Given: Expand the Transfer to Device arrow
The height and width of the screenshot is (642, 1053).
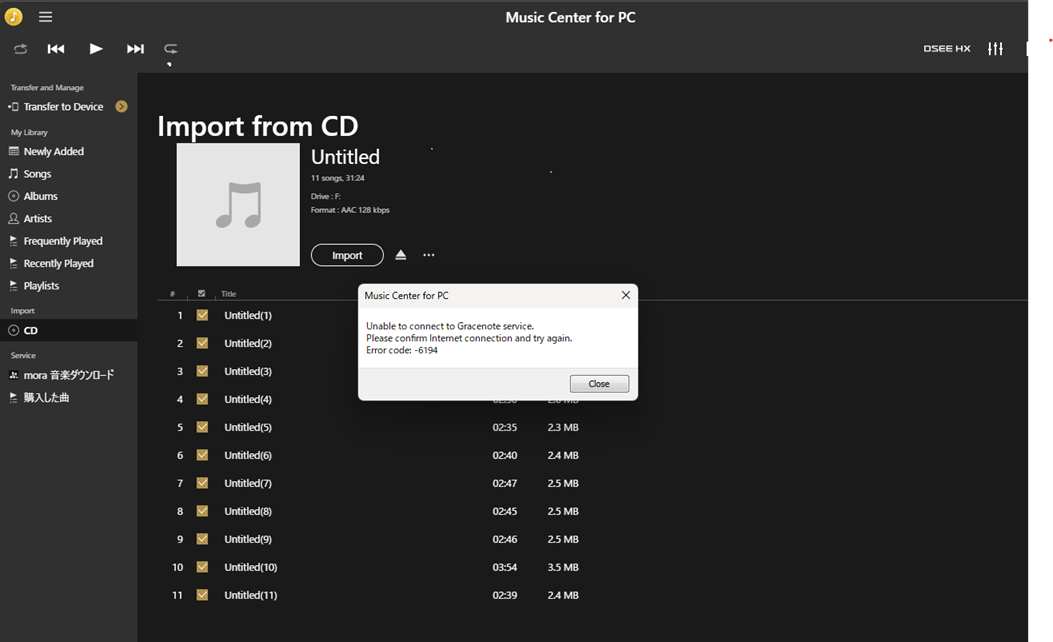Looking at the screenshot, I should pyautogui.click(x=121, y=107).
